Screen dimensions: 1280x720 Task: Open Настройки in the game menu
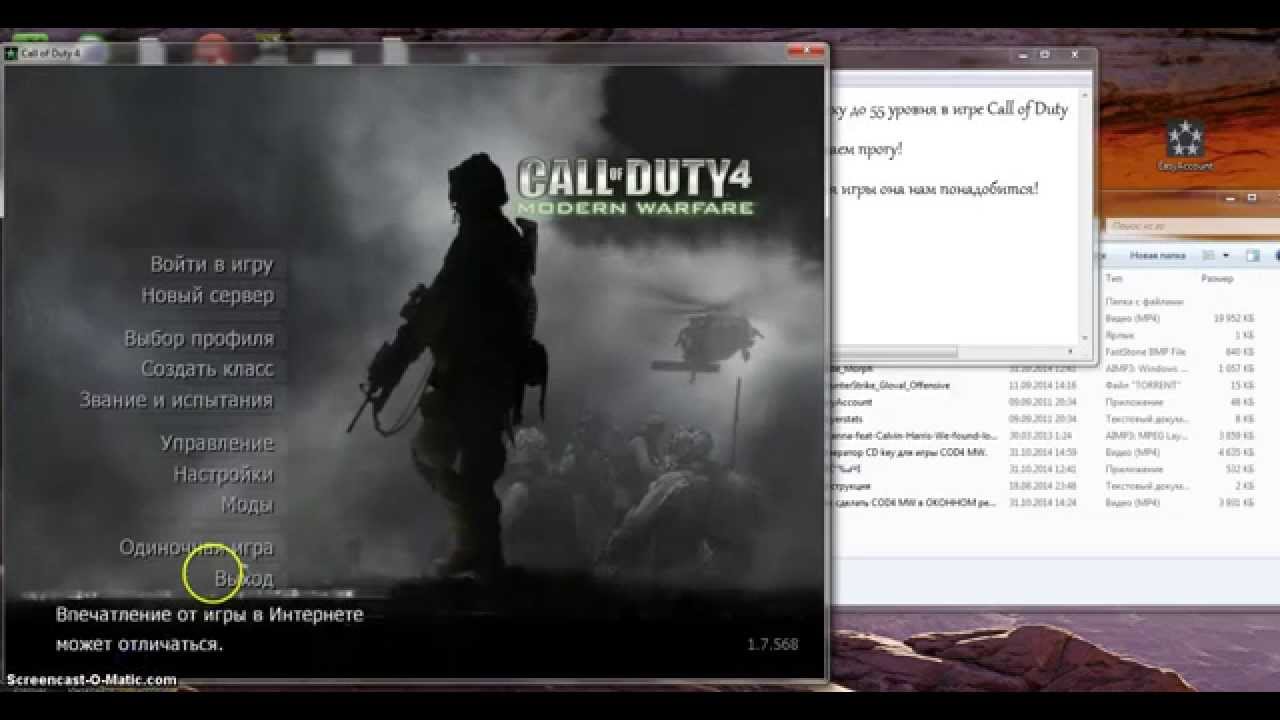(223, 473)
